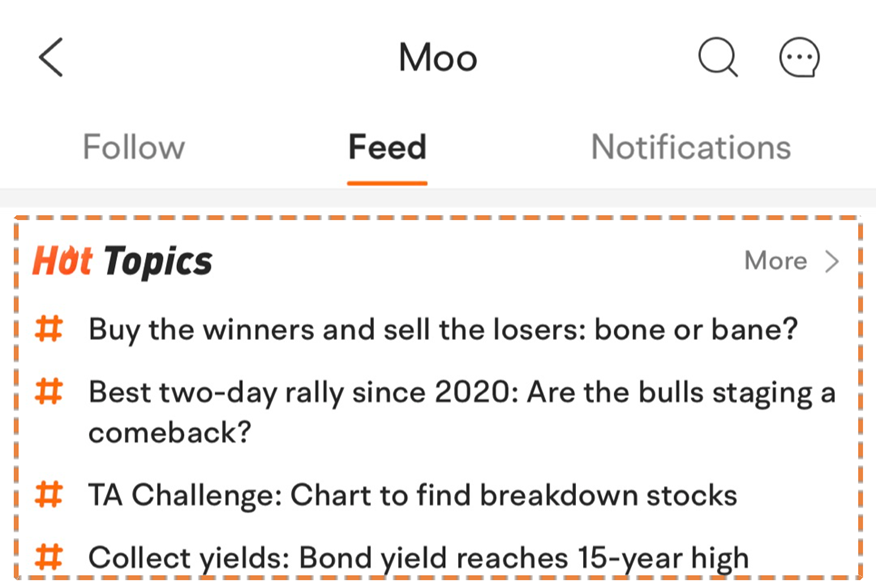Tap More link in Hot Topics

[776, 260]
